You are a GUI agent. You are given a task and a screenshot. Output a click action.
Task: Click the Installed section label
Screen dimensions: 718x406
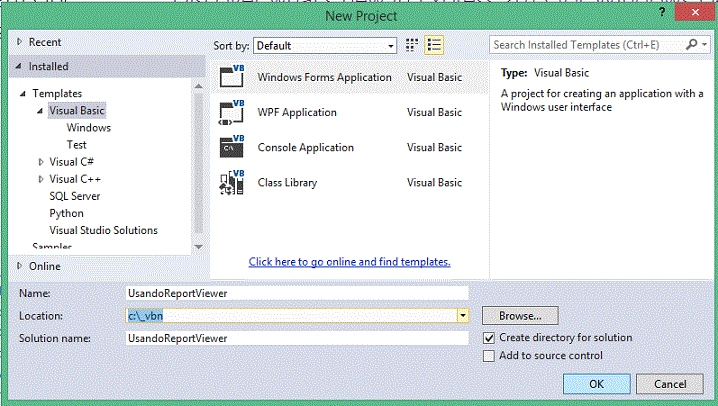(49, 66)
